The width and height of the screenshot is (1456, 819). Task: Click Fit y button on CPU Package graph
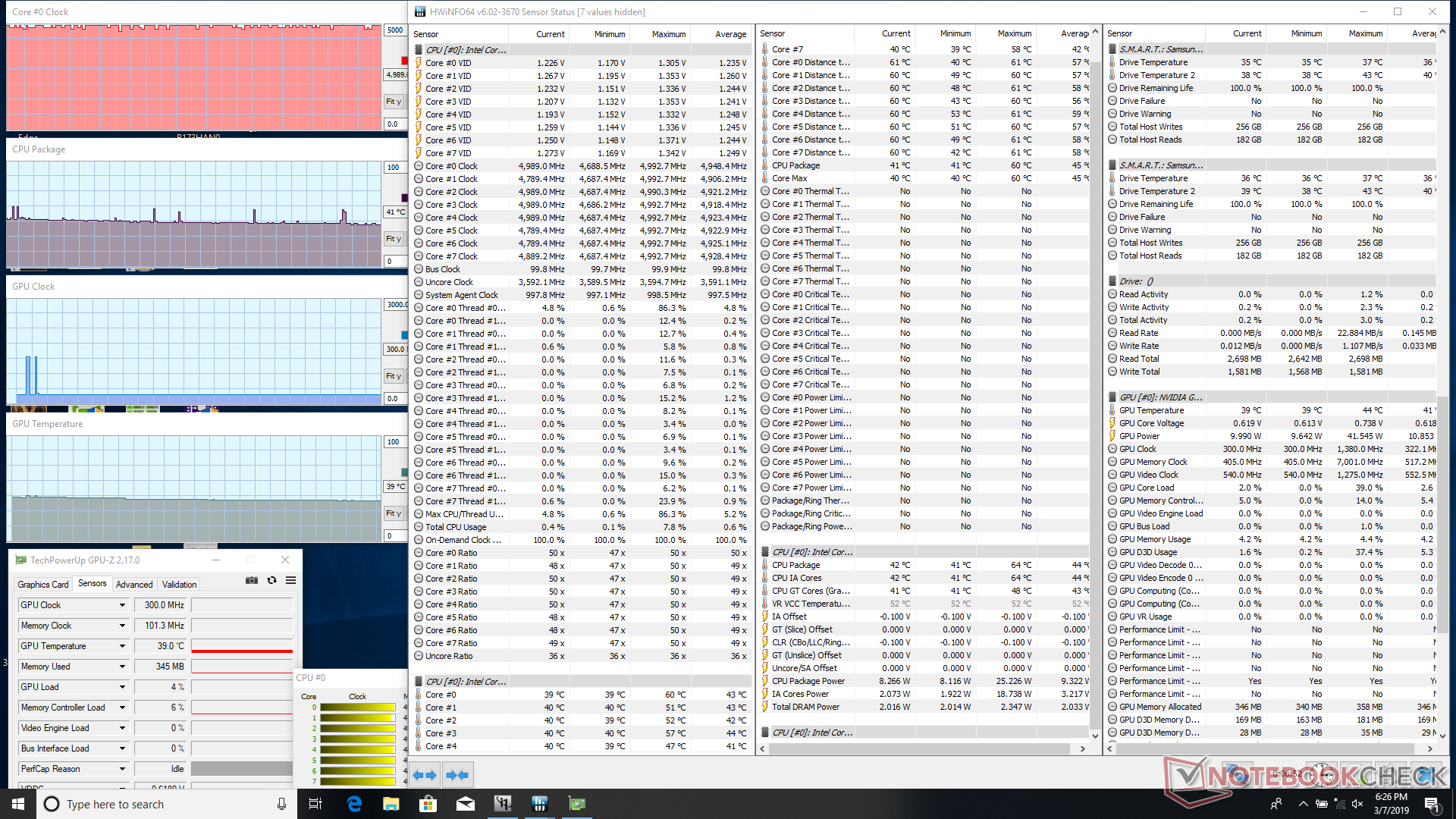tap(394, 239)
